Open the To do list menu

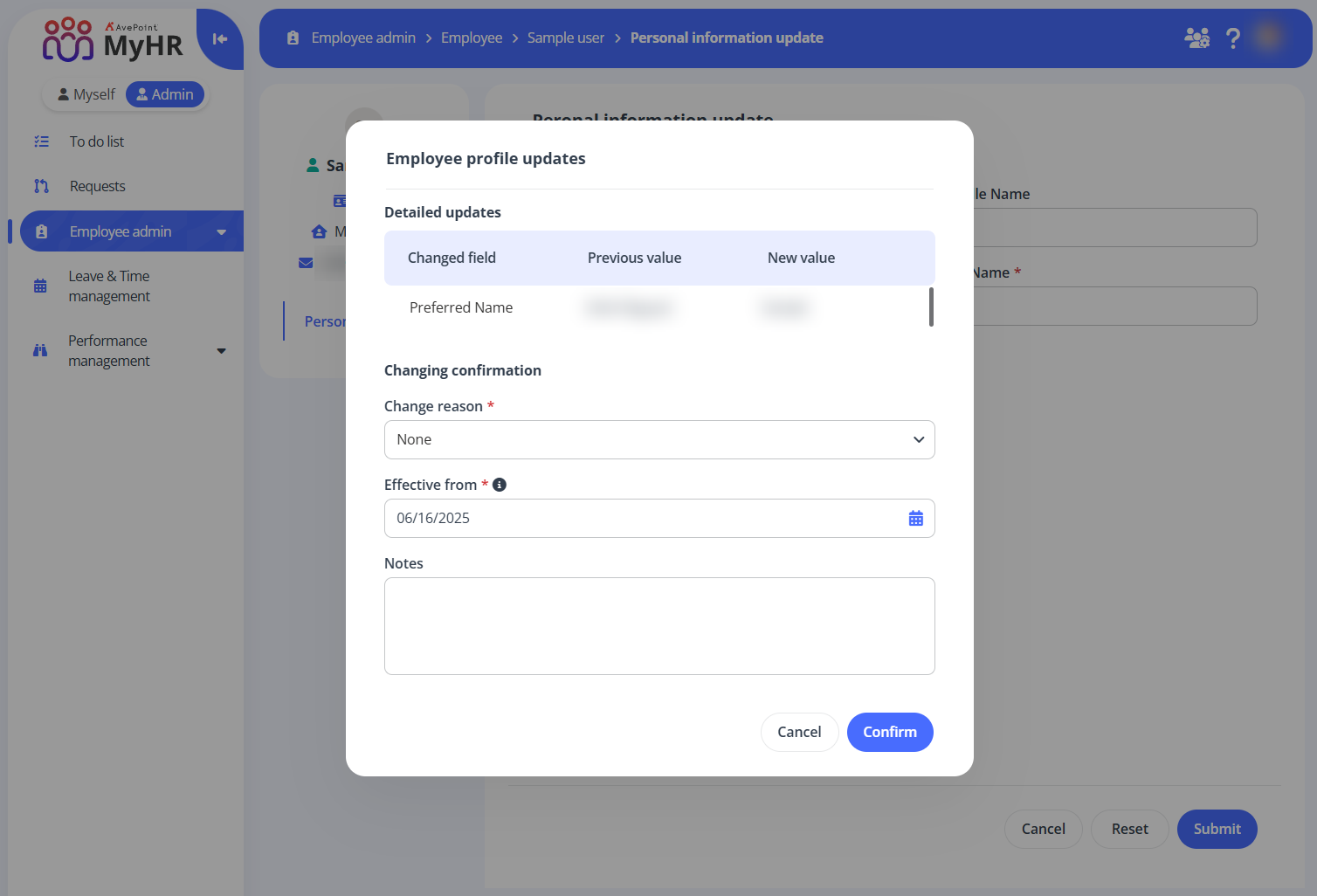[96, 141]
